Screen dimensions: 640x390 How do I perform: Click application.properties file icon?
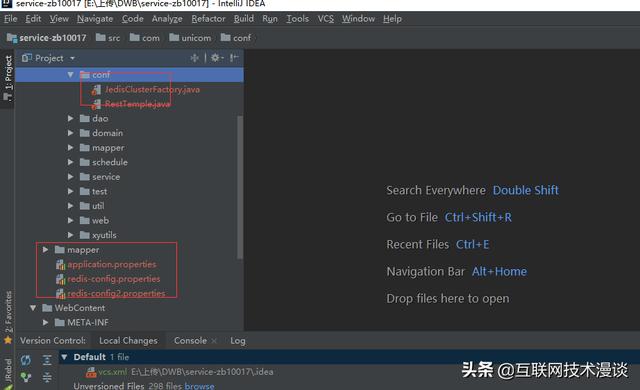(60, 265)
